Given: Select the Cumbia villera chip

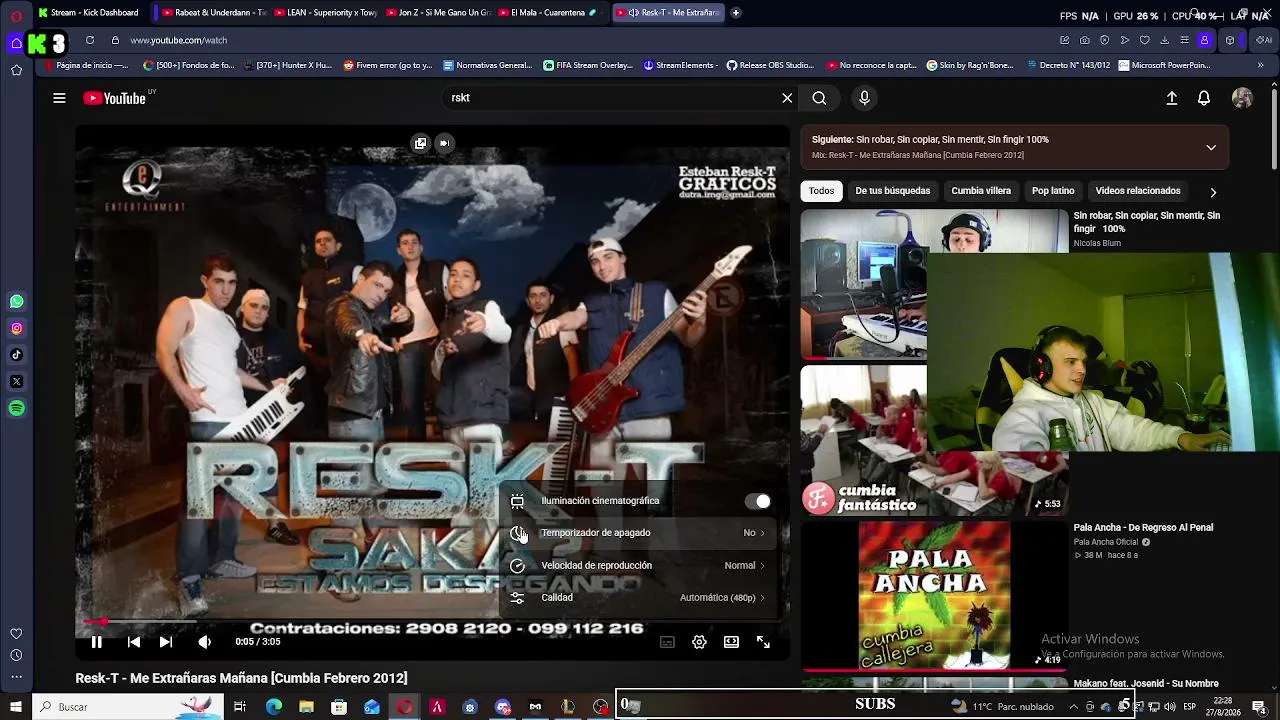Looking at the screenshot, I should click(x=981, y=191).
